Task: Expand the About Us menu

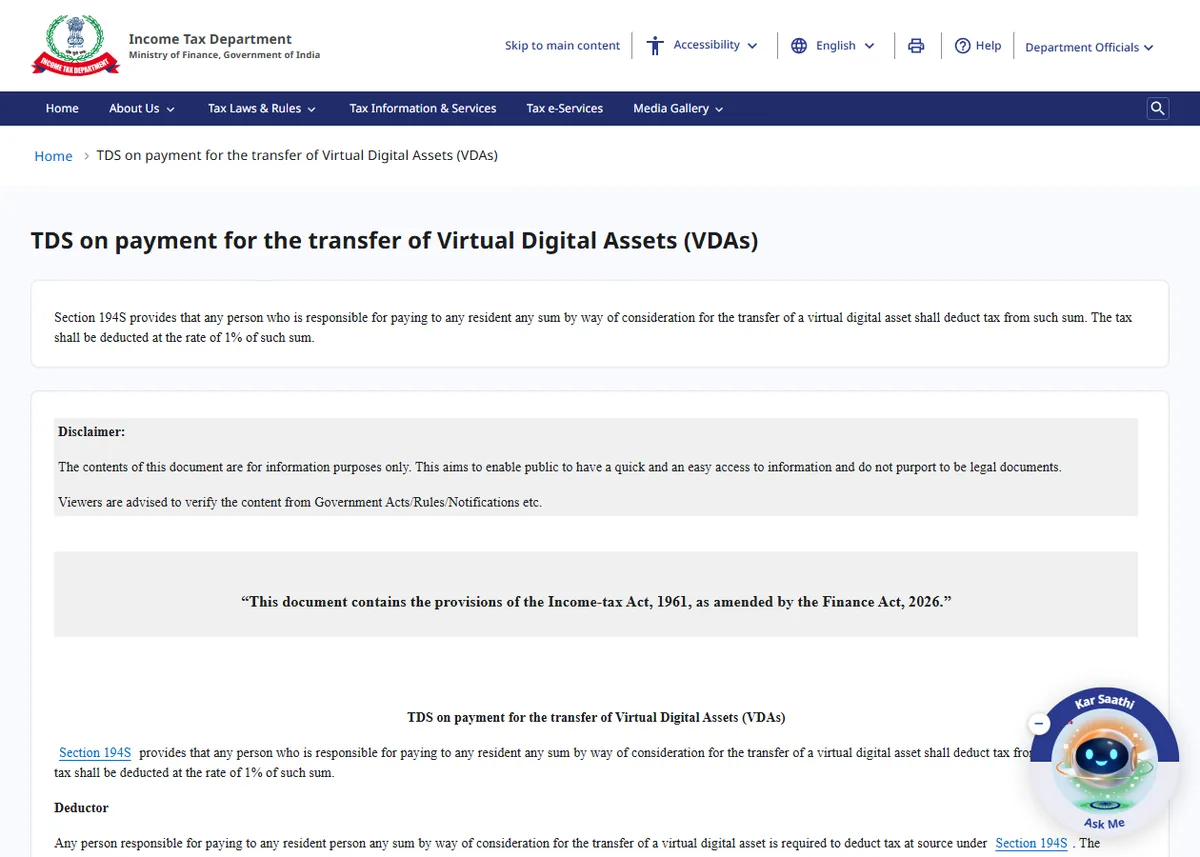Action: (142, 108)
